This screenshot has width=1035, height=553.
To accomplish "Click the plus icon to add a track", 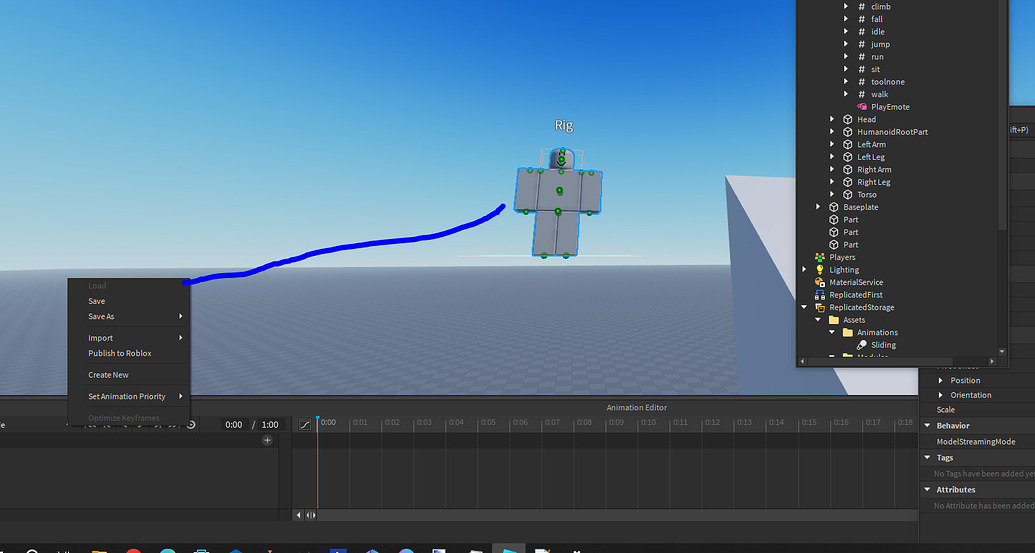I will click(267, 440).
